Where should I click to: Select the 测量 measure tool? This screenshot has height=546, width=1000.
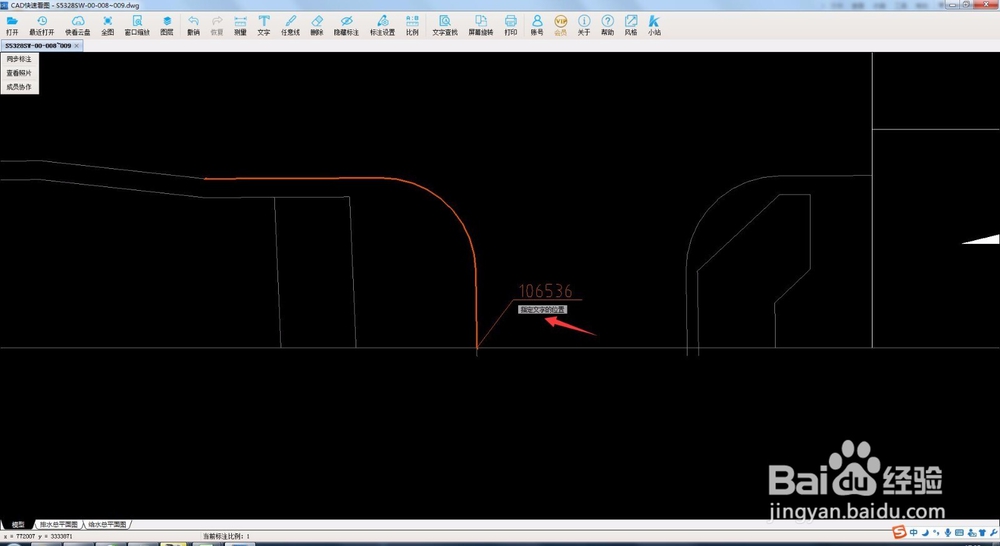pyautogui.click(x=240, y=26)
